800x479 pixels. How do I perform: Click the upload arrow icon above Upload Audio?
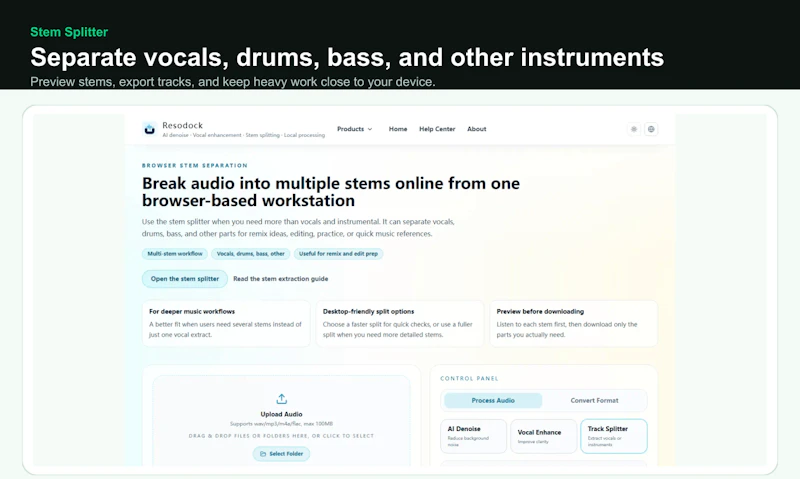(x=282, y=399)
